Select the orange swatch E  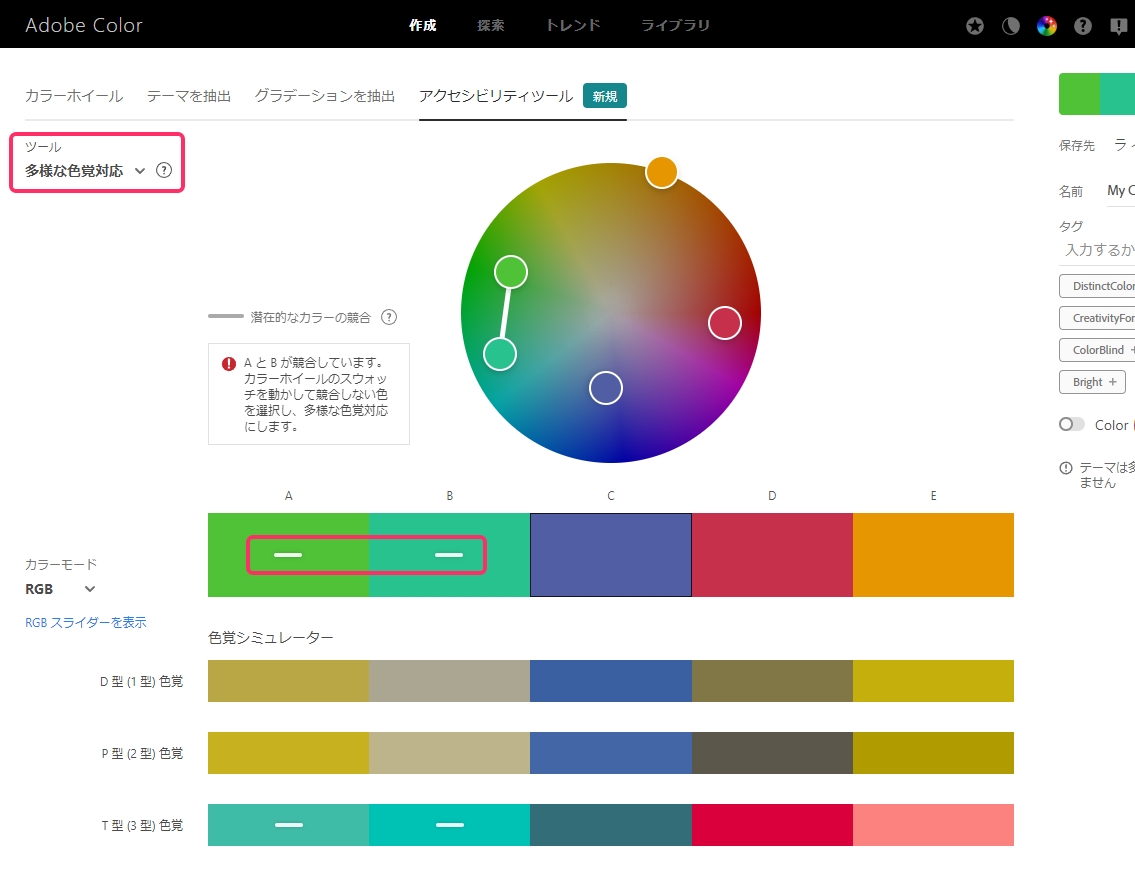(933, 555)
